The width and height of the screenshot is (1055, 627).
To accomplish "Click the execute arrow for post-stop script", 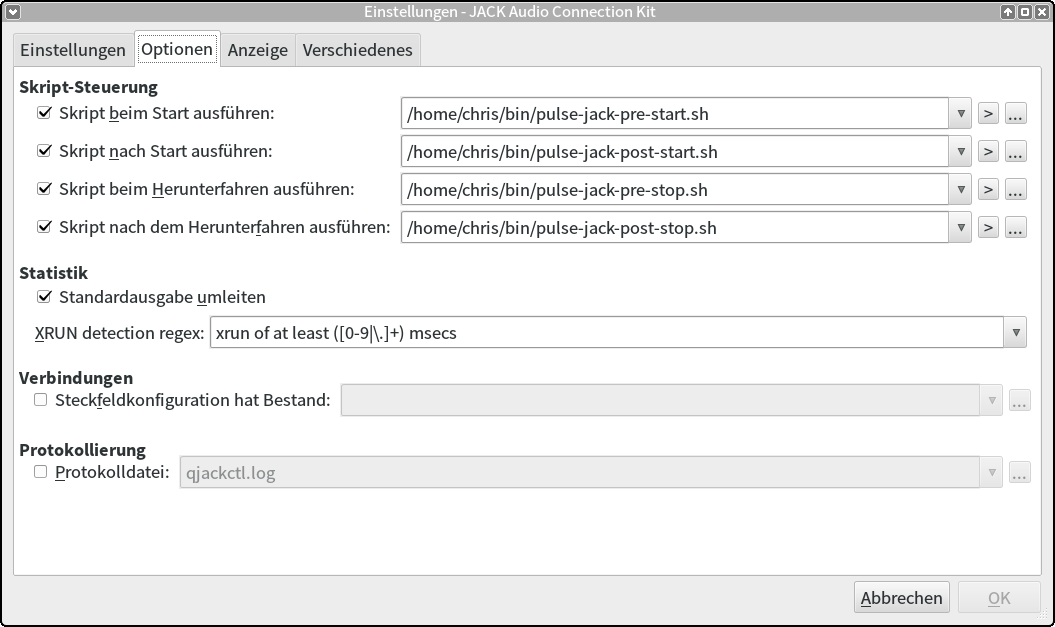I will tap(988, 227).
